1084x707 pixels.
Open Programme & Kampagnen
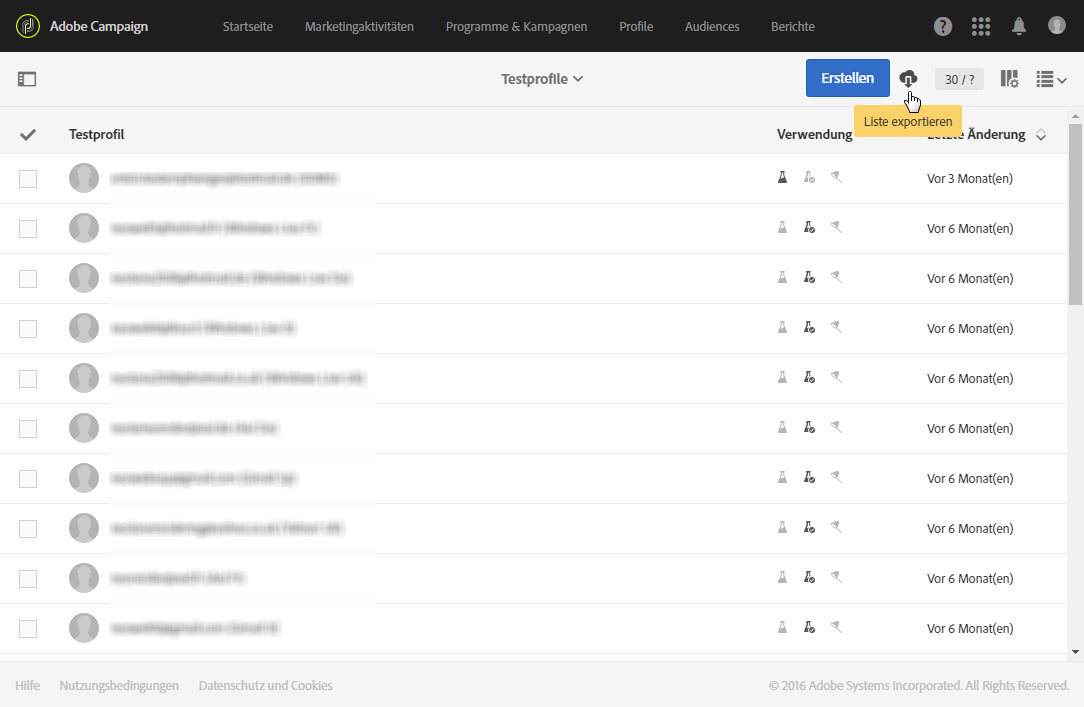(516, 26)
